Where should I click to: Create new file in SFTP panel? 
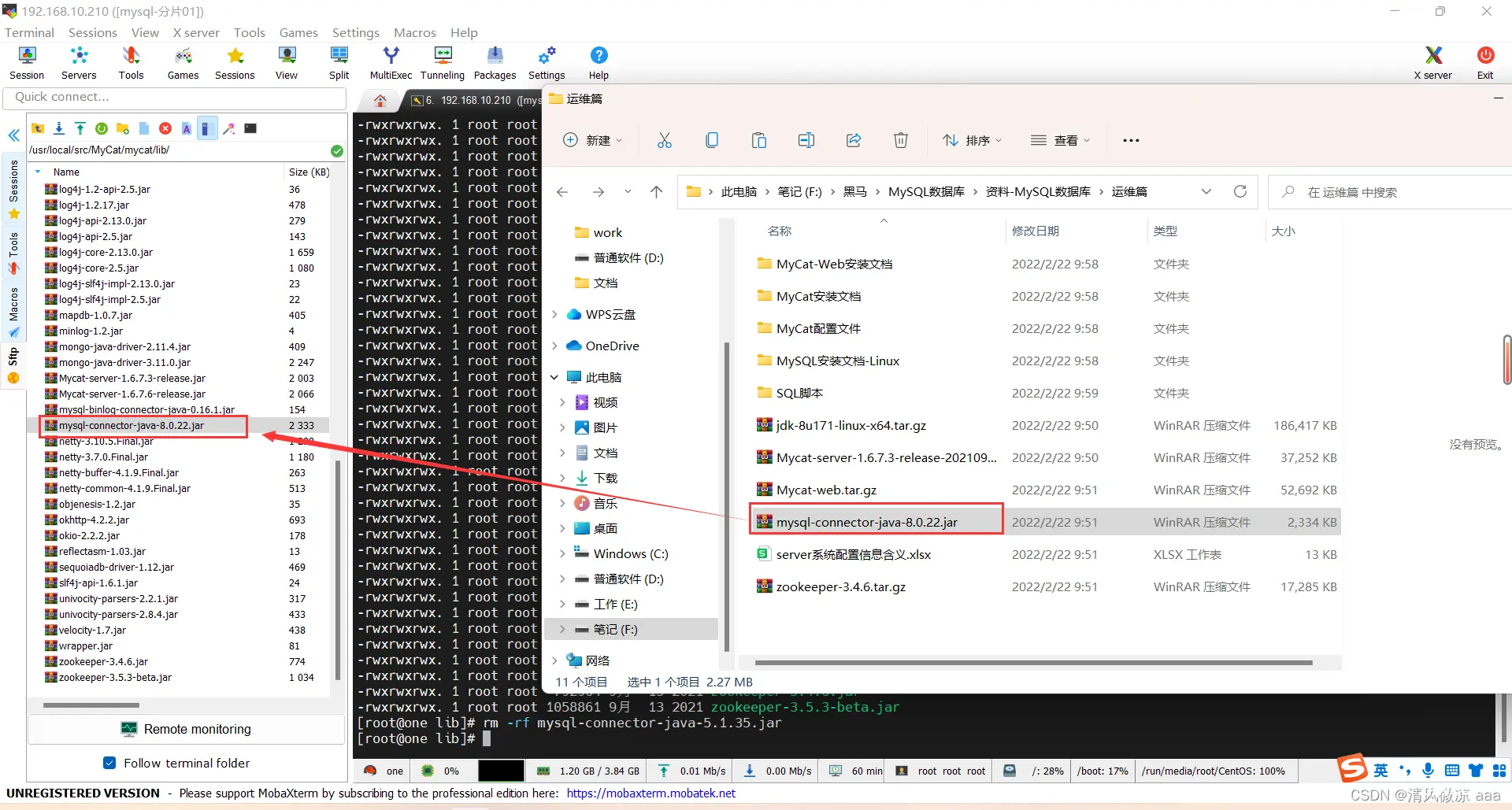144,128
